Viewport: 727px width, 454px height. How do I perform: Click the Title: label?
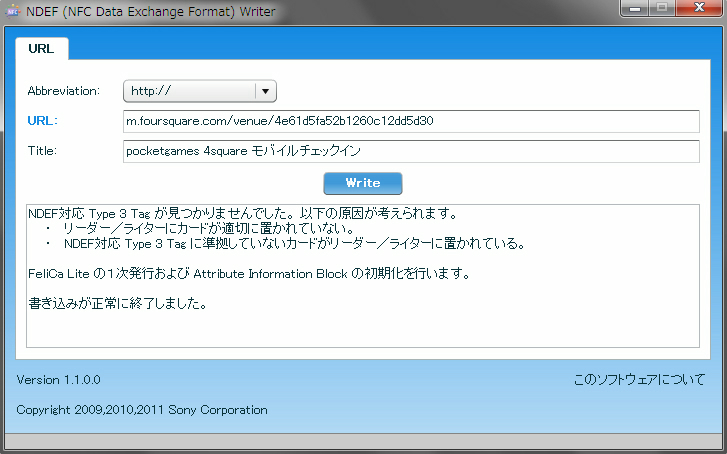click(x=42, y=151)
